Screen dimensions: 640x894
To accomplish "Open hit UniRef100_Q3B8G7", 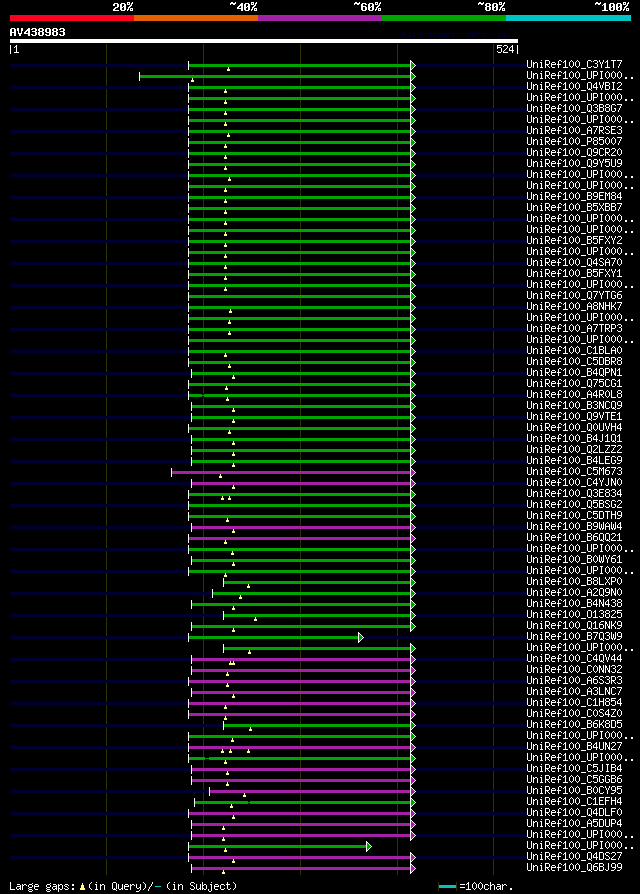I will (x=574, y=108).
